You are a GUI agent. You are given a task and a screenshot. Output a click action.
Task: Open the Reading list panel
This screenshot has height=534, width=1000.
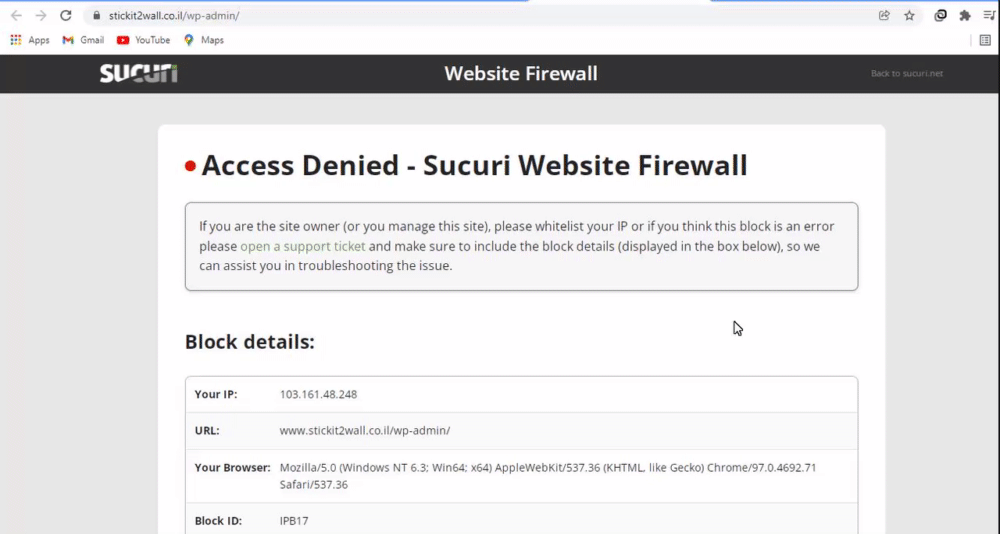point(986,40)
